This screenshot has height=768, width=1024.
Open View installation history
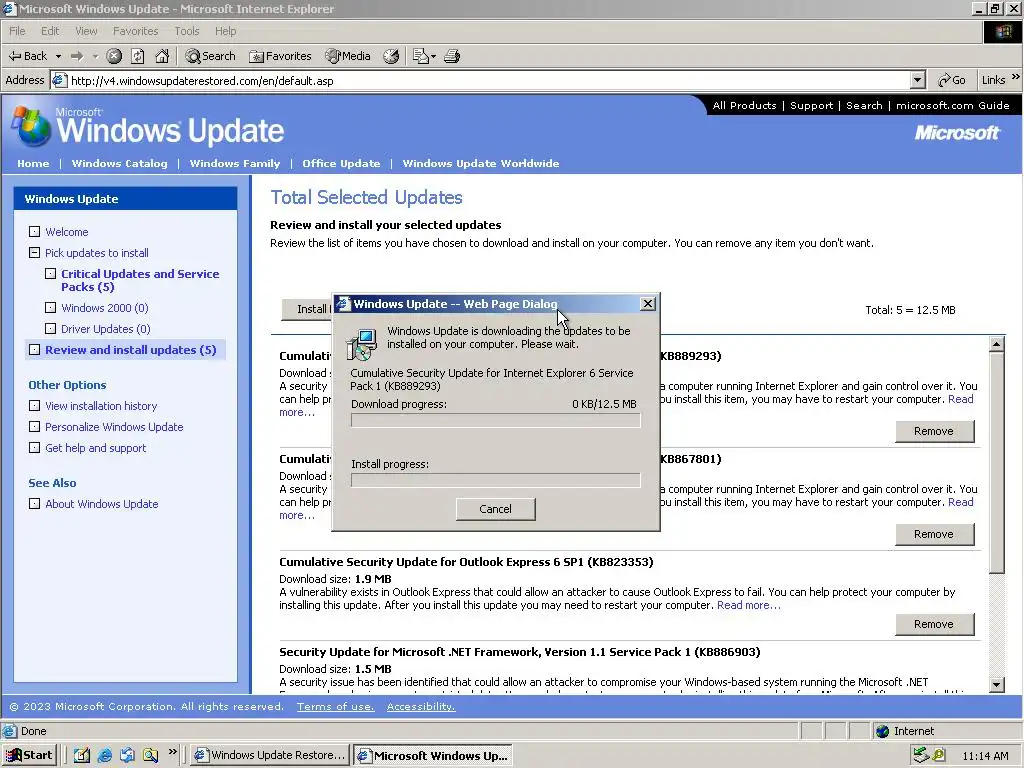(x=101, y=406)
